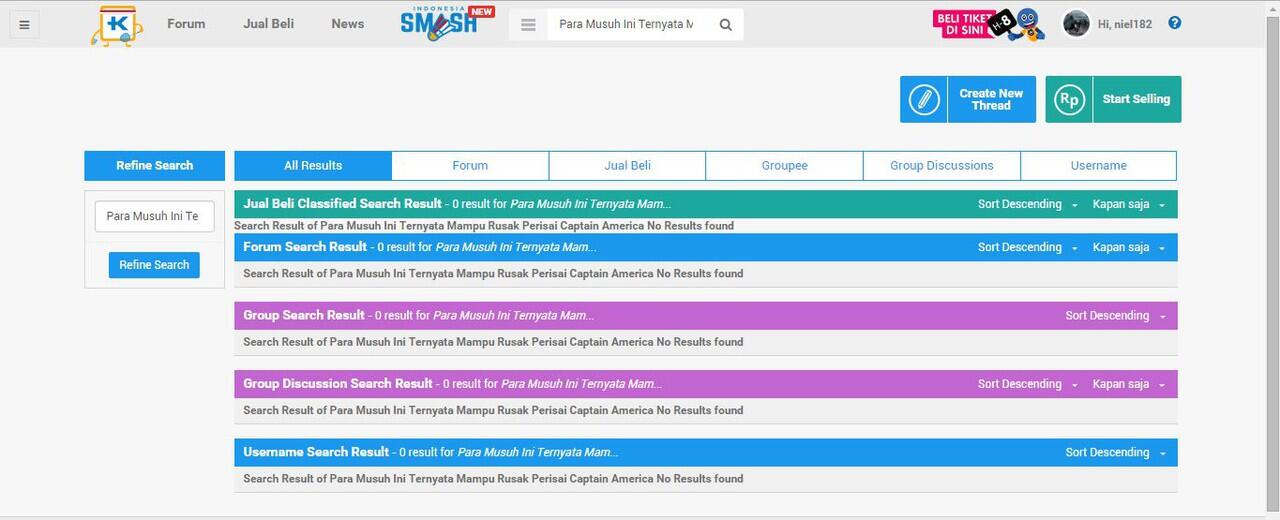Viewport: 1280px width, 520px height.
Task: Open the niel182 profile avatar
Action: (1076, 24)
